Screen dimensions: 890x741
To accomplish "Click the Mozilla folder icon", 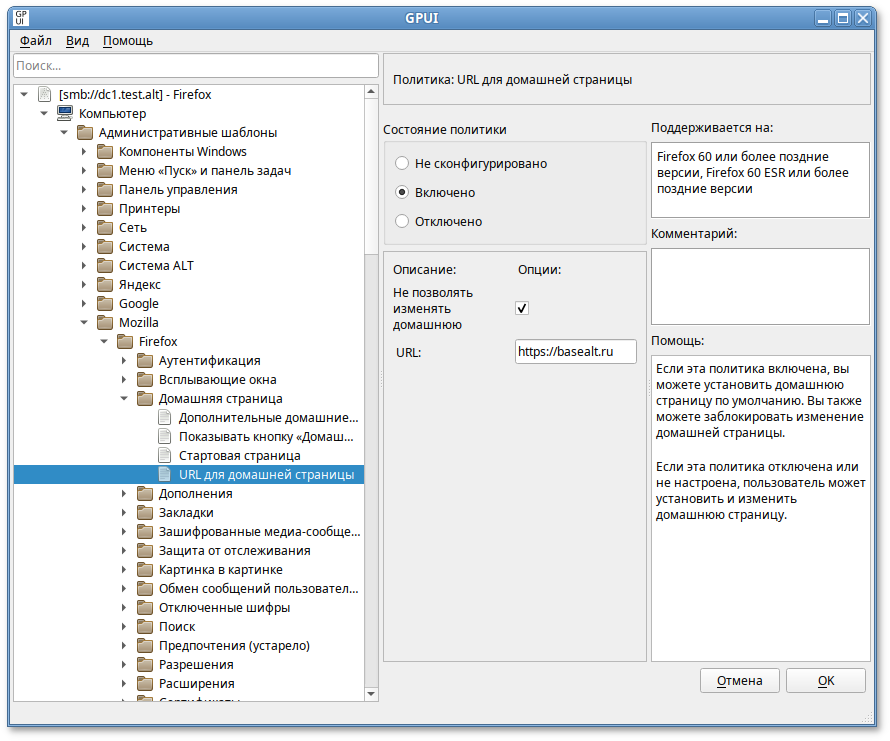I will point(104,323).
